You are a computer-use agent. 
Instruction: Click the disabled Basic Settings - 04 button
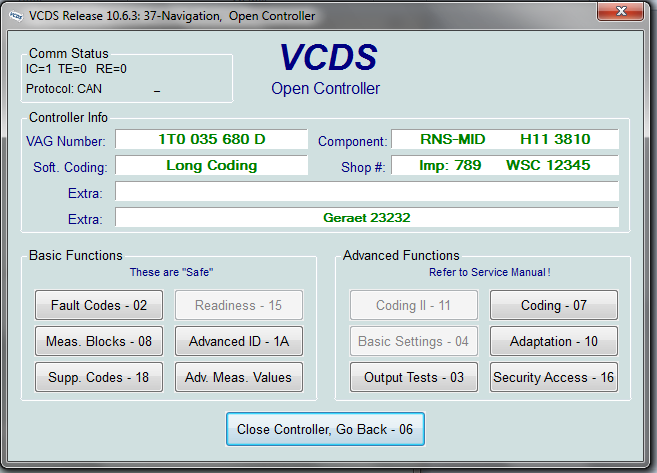tap(414, 341)
